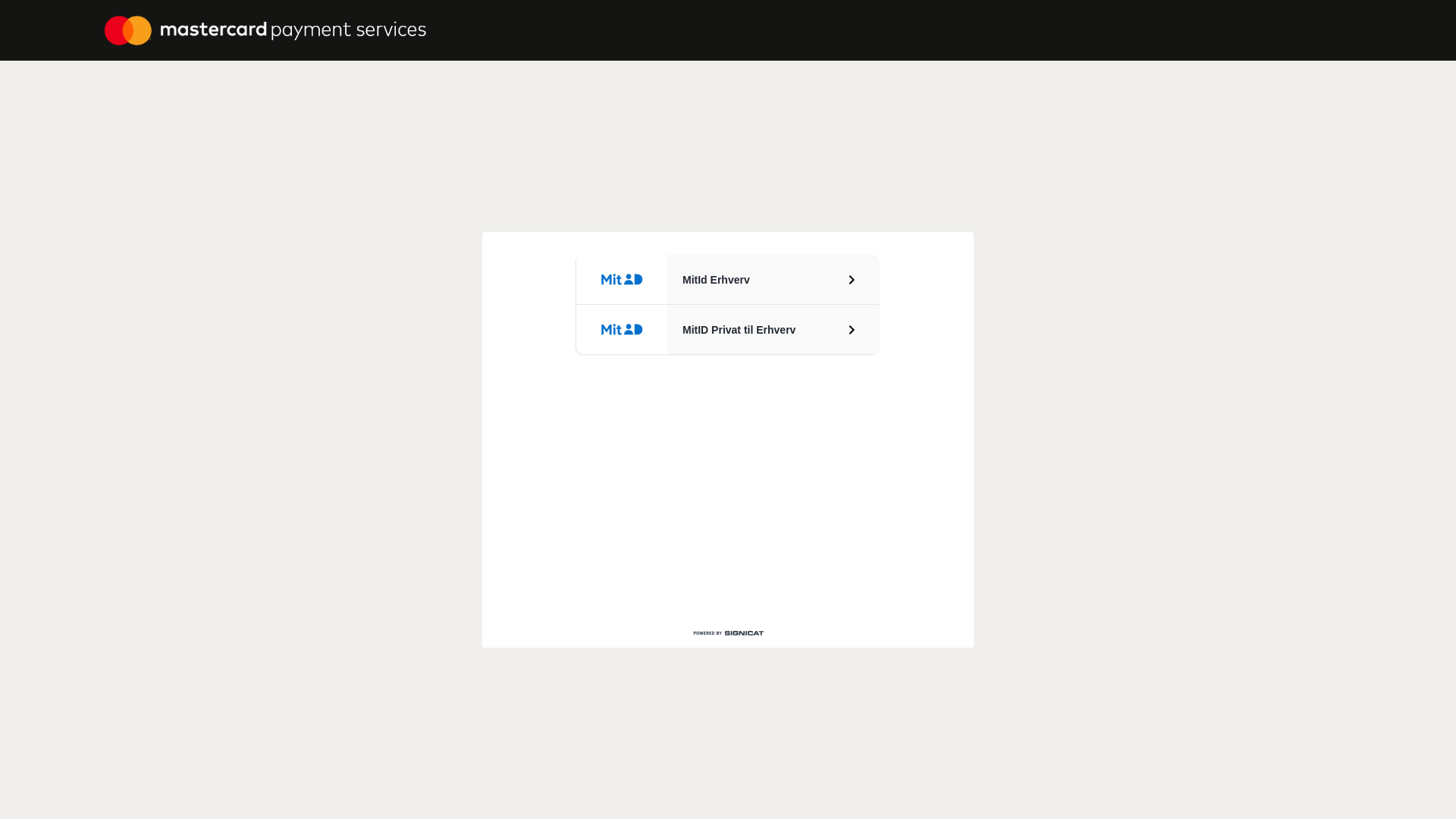Image resolution: width=1456 pixels, height=819 pixels.
Task: Click the blue 'Mit' text in the top row logo
Action: 611,280
